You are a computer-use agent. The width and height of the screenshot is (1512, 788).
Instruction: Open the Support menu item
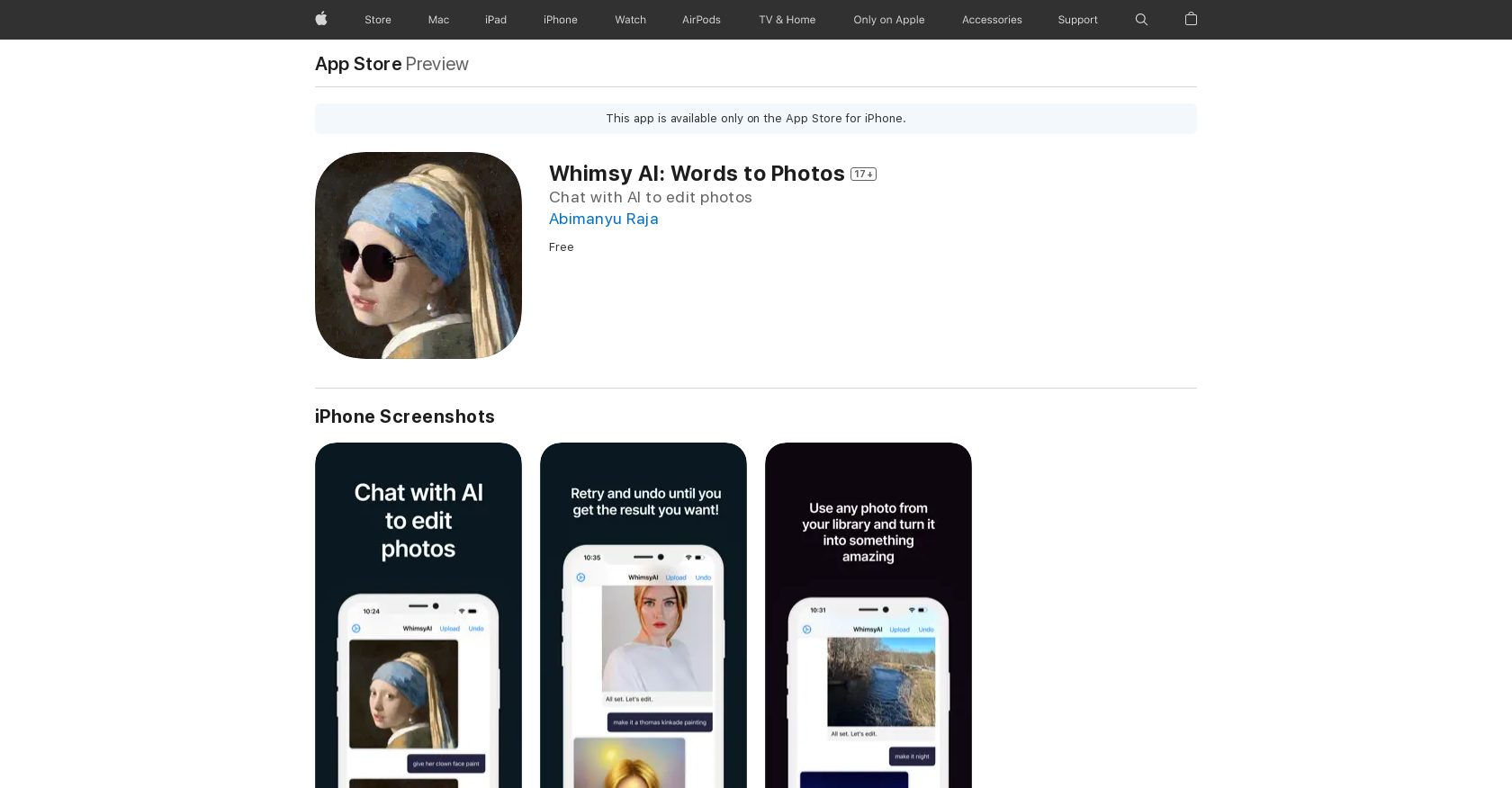point(1077,20)
